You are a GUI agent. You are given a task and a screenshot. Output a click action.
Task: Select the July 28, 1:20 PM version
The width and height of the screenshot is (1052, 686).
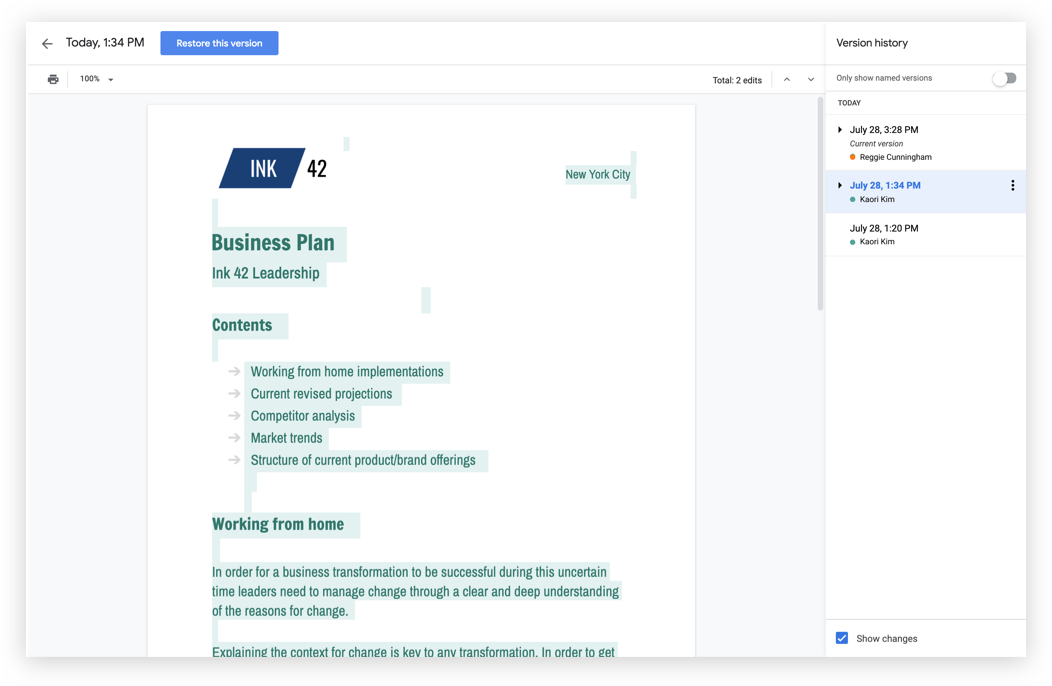pyautogui.click(x=884, y=228)
